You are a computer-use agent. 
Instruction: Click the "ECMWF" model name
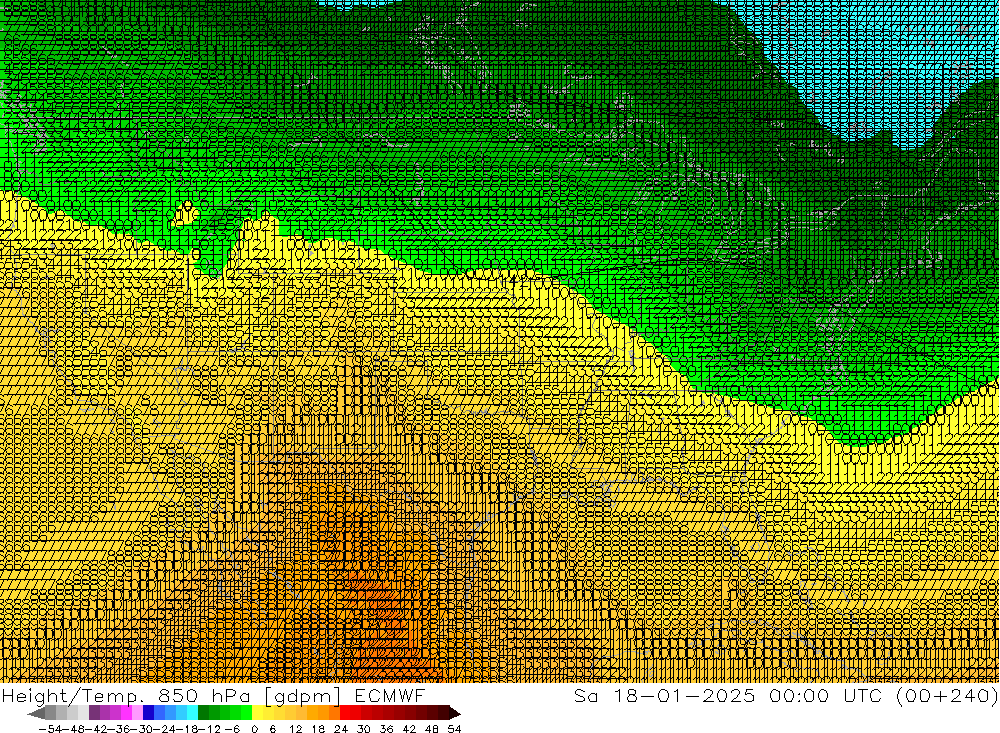tap(389, 696)
